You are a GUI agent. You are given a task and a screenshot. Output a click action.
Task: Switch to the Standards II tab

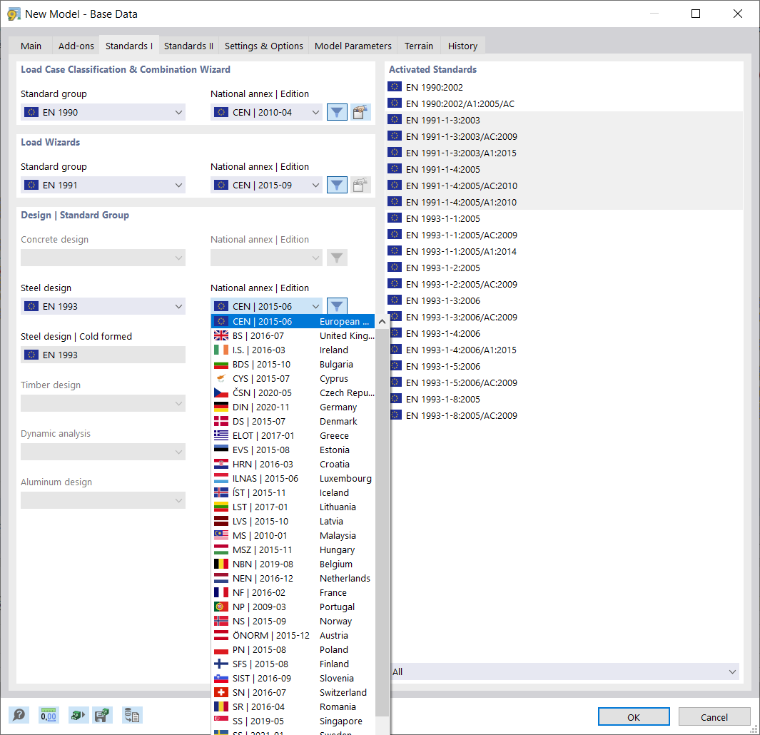[x=189, y=46]
